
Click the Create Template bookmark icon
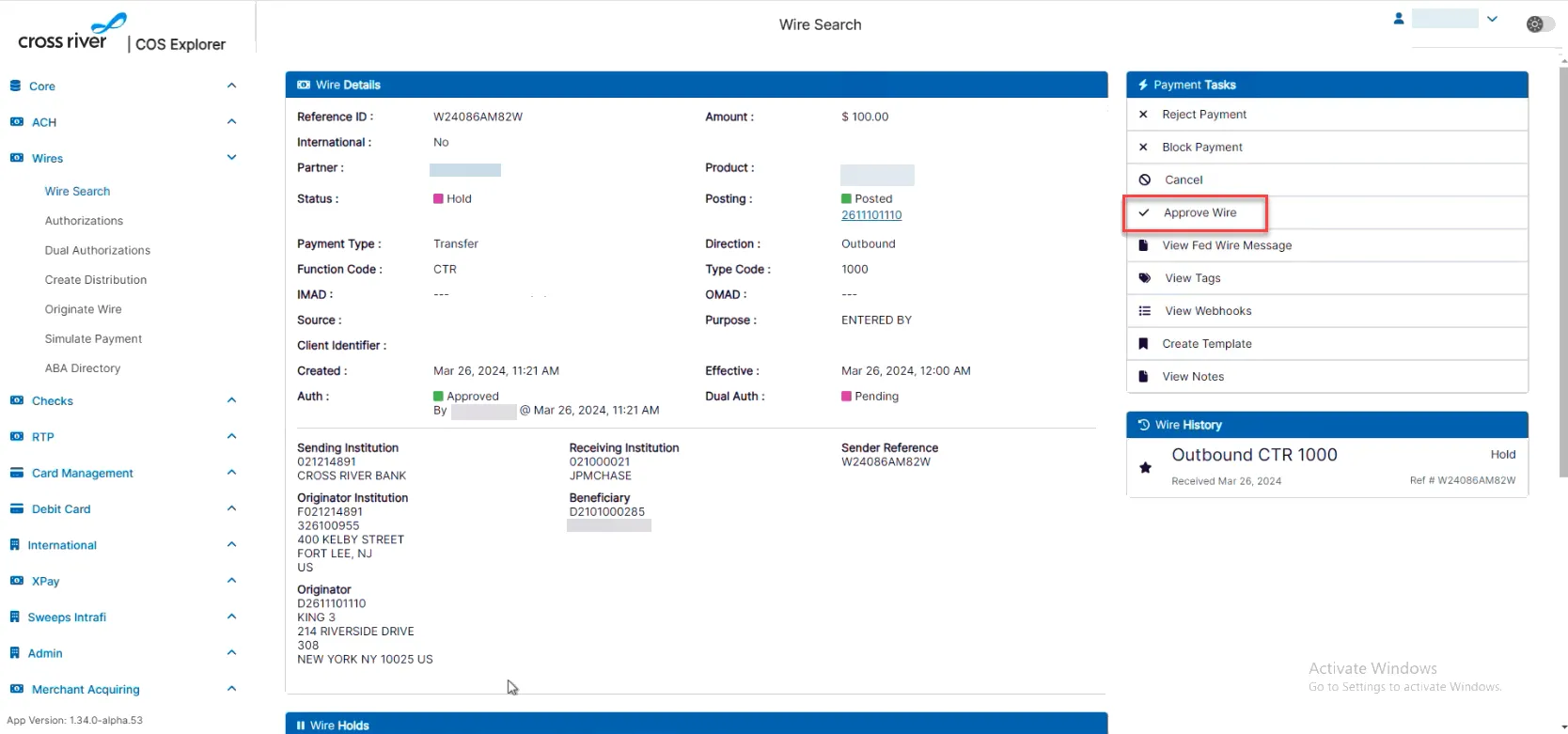[1143, 344]
